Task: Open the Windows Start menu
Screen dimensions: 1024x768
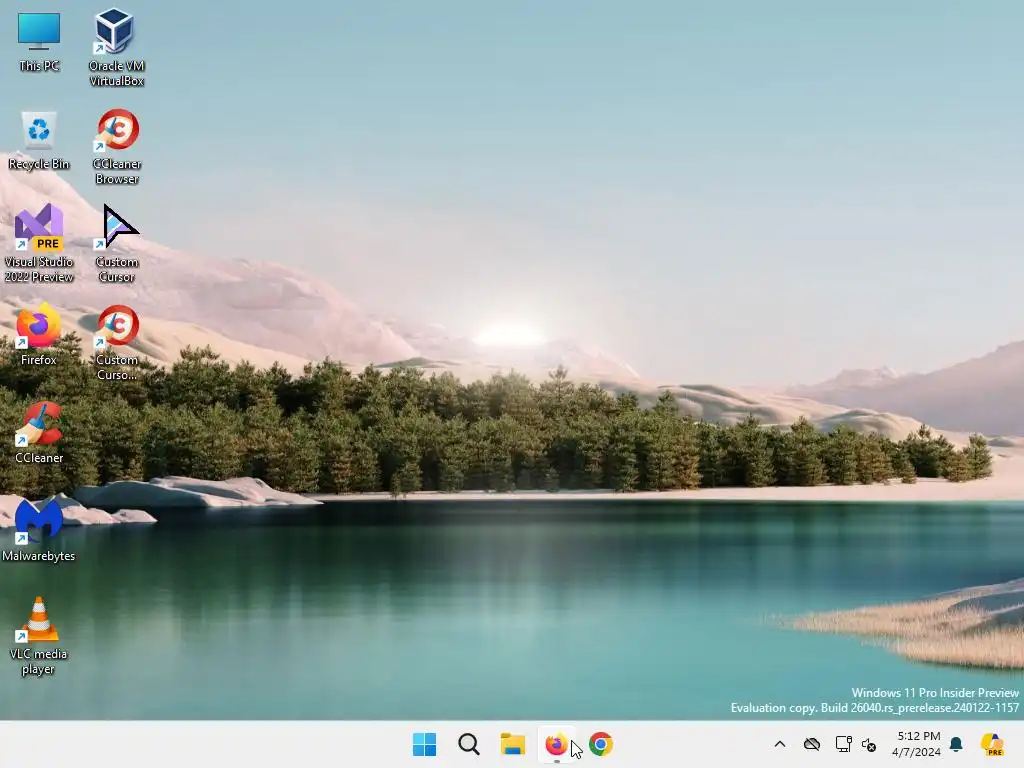Action: coord(424,744)
